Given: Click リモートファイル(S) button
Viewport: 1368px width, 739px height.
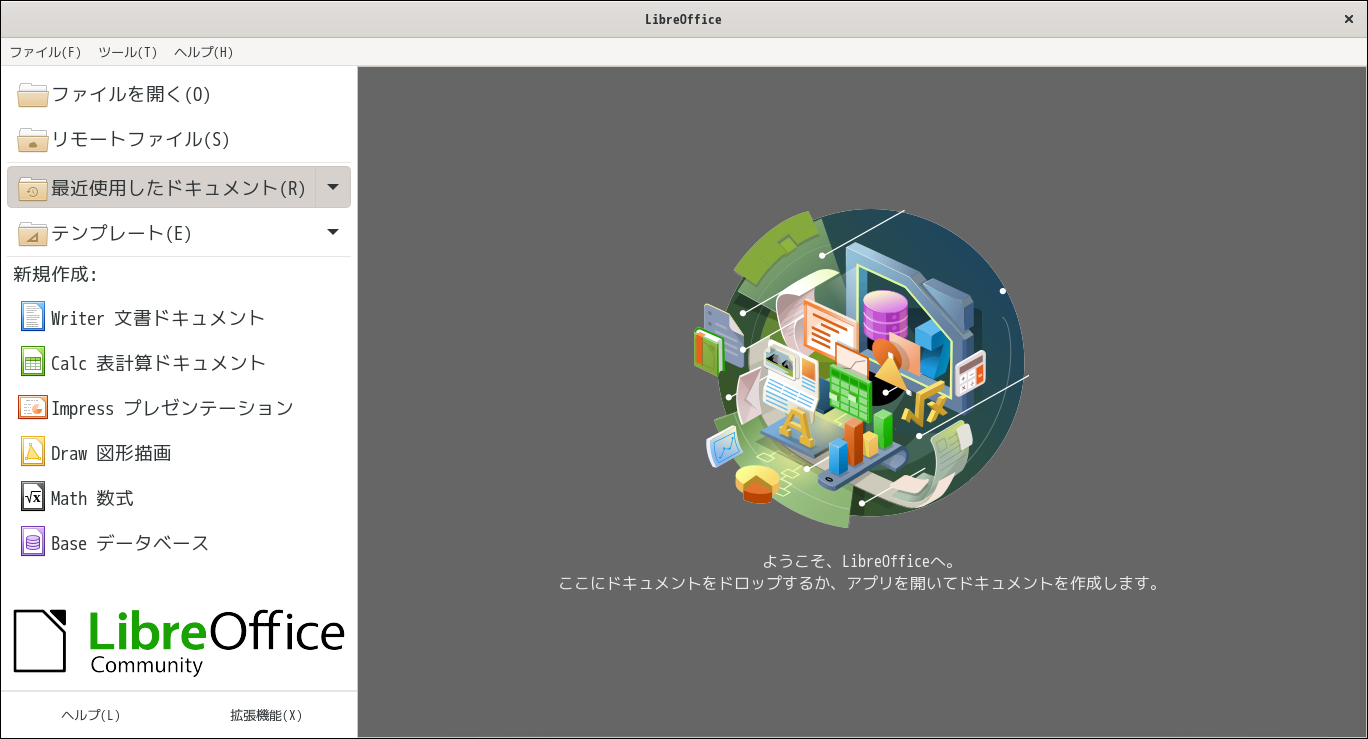Looking at the screenshot, I should [x=179, y=139].
